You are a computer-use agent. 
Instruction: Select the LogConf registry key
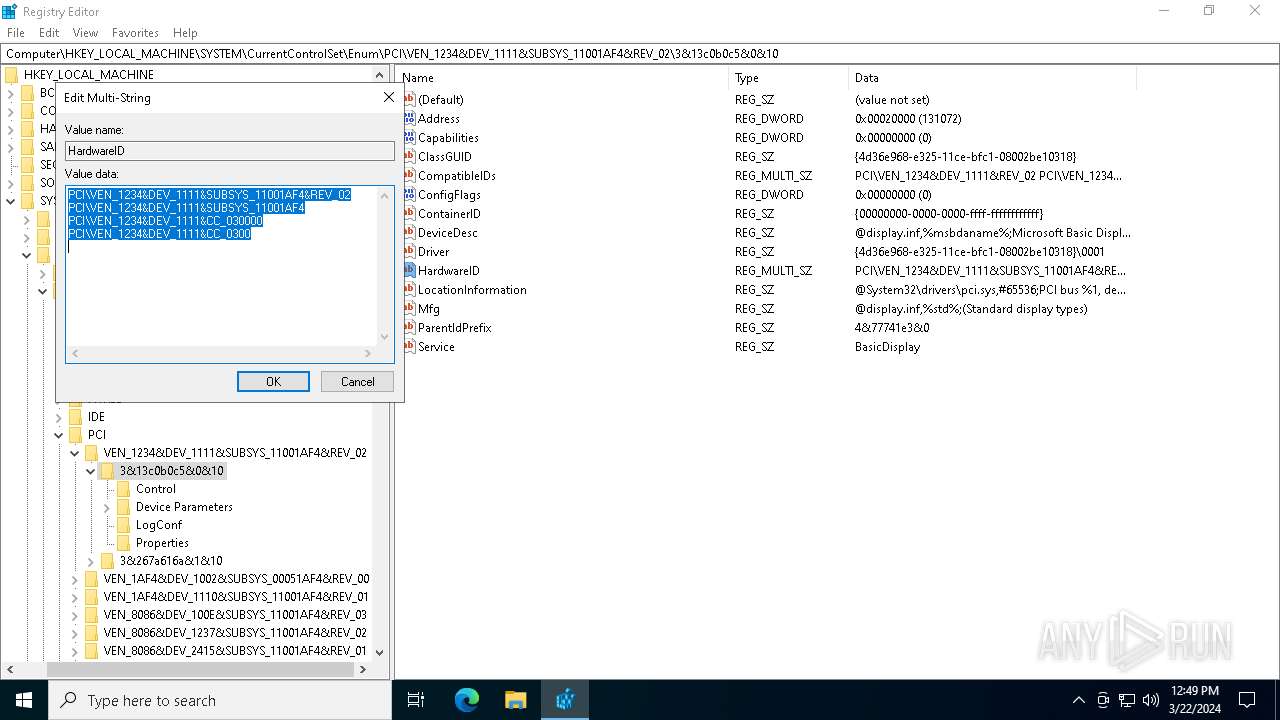[x=158, y=525]
